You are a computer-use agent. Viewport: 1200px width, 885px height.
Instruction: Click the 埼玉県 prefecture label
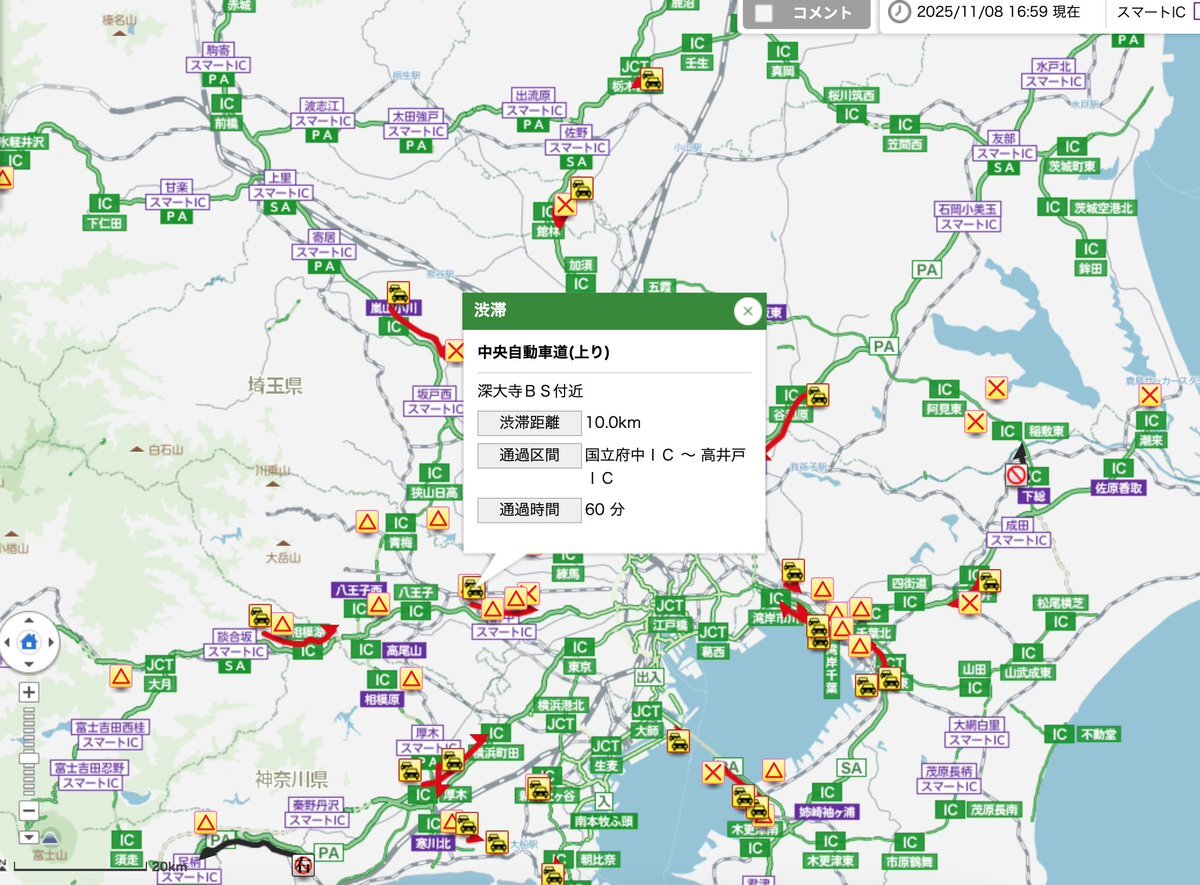tap(275, 385)
